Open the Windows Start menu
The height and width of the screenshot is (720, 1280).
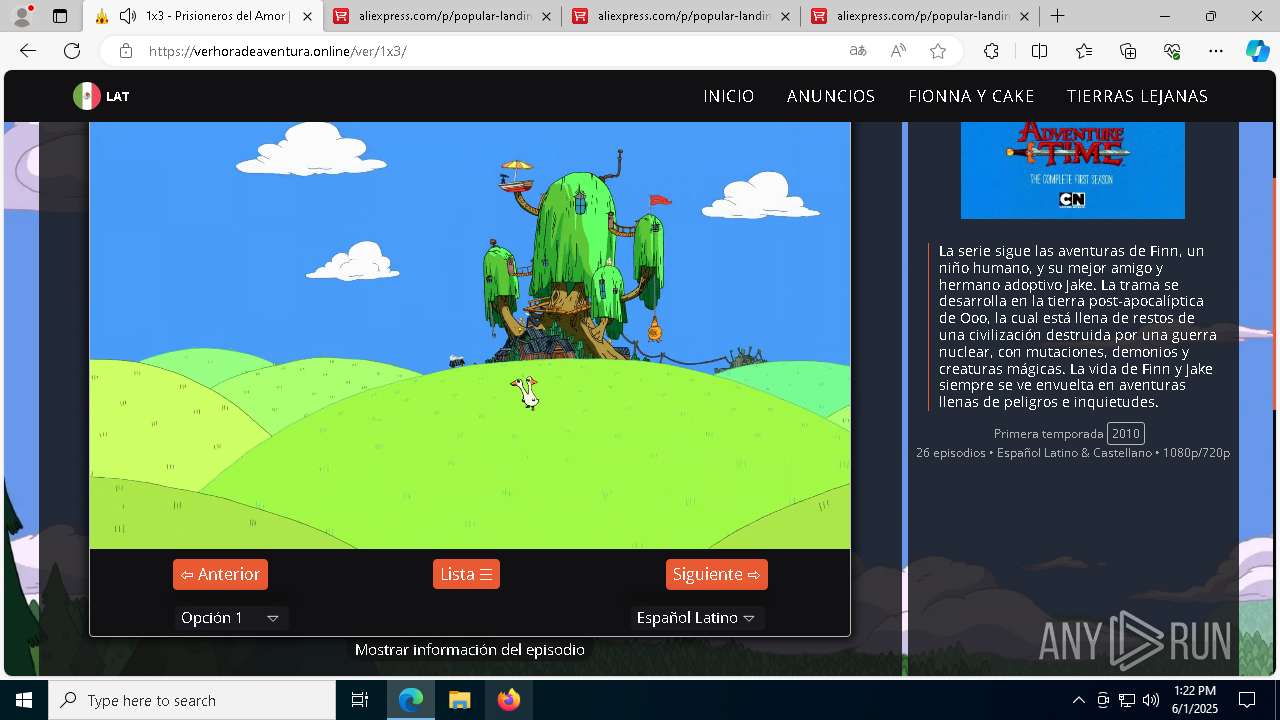tap(24, 700)
